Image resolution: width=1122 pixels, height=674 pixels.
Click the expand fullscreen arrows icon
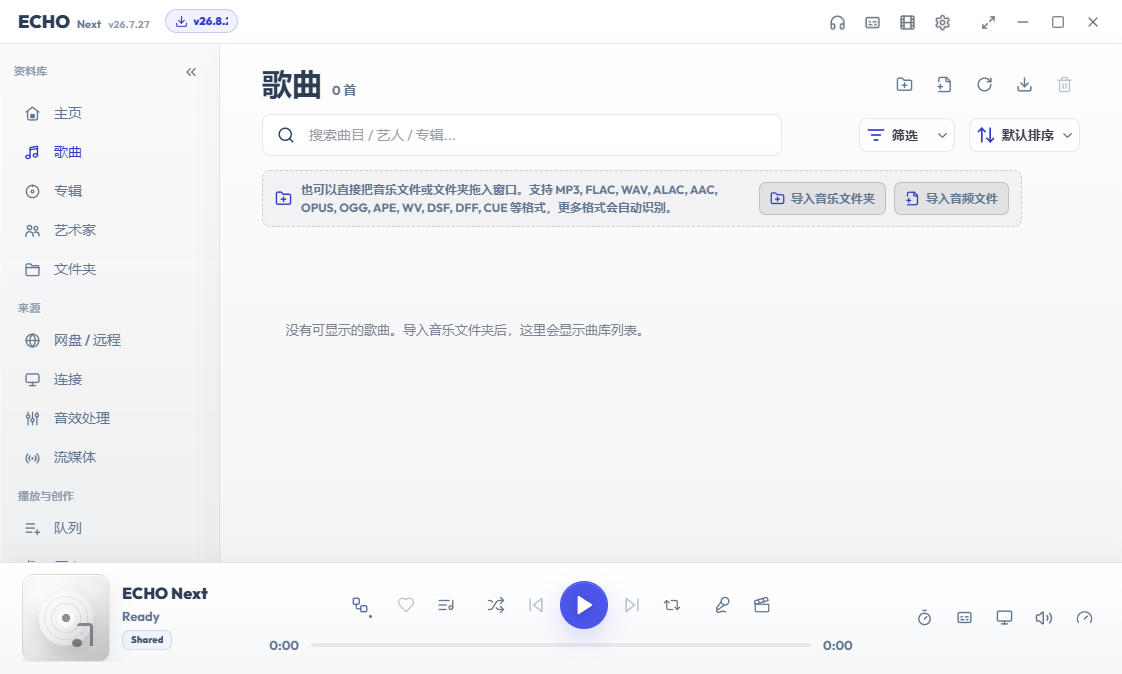pyautogui.click(x=988, y=23)
